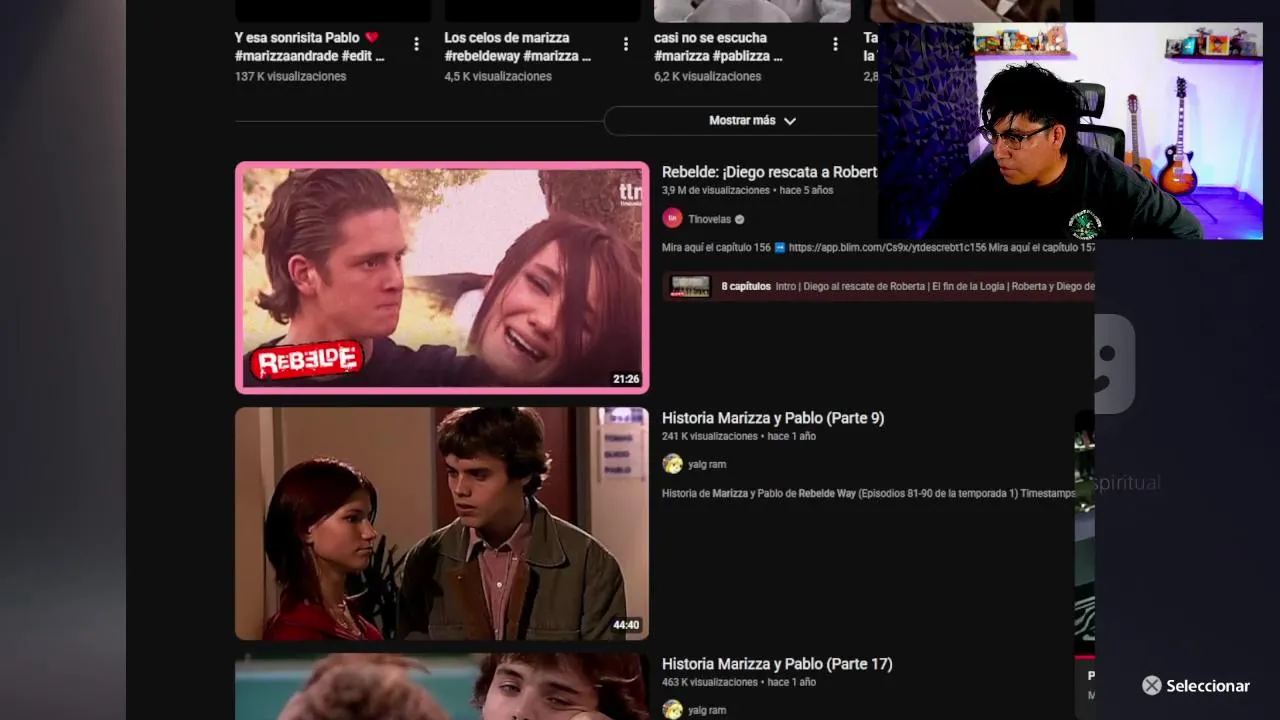Open 'Los celos de marizza' short title

point(518,47)
